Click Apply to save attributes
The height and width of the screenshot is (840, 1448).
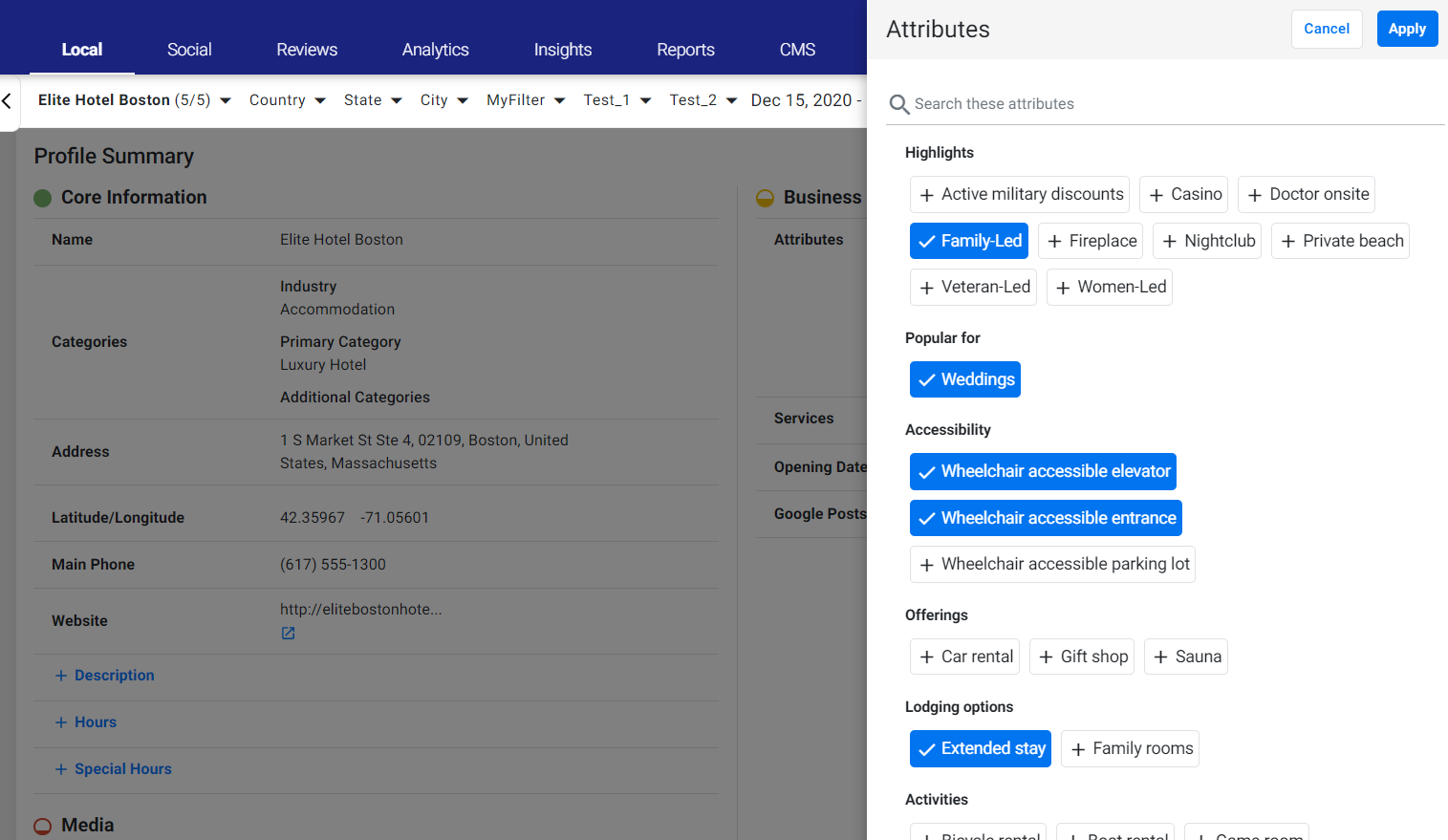[1407, 29]
